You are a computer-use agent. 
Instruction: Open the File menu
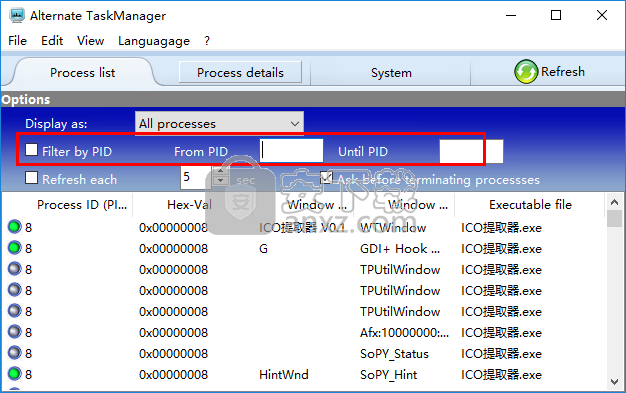point(17,41)
